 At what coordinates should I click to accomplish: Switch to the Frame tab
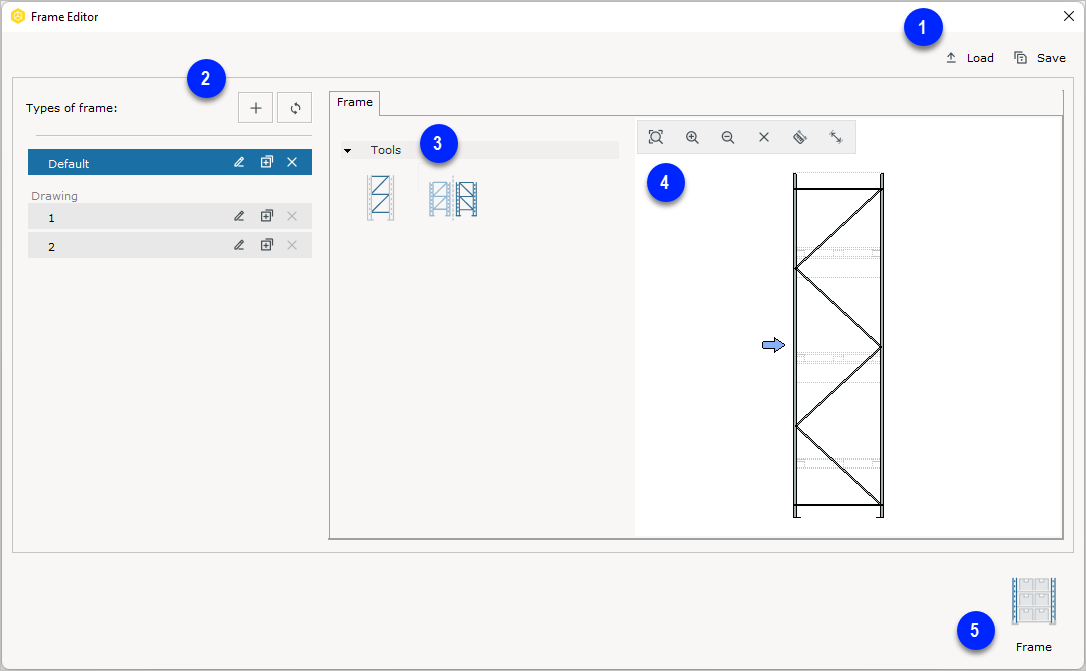click(x=354, y=102)
